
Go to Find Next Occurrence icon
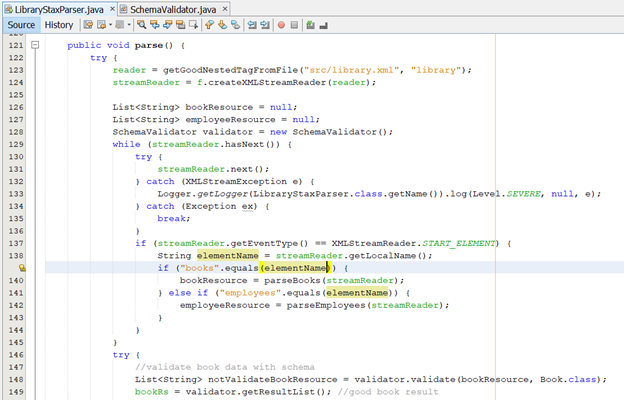pyautogui.click(x=168, y=25)
